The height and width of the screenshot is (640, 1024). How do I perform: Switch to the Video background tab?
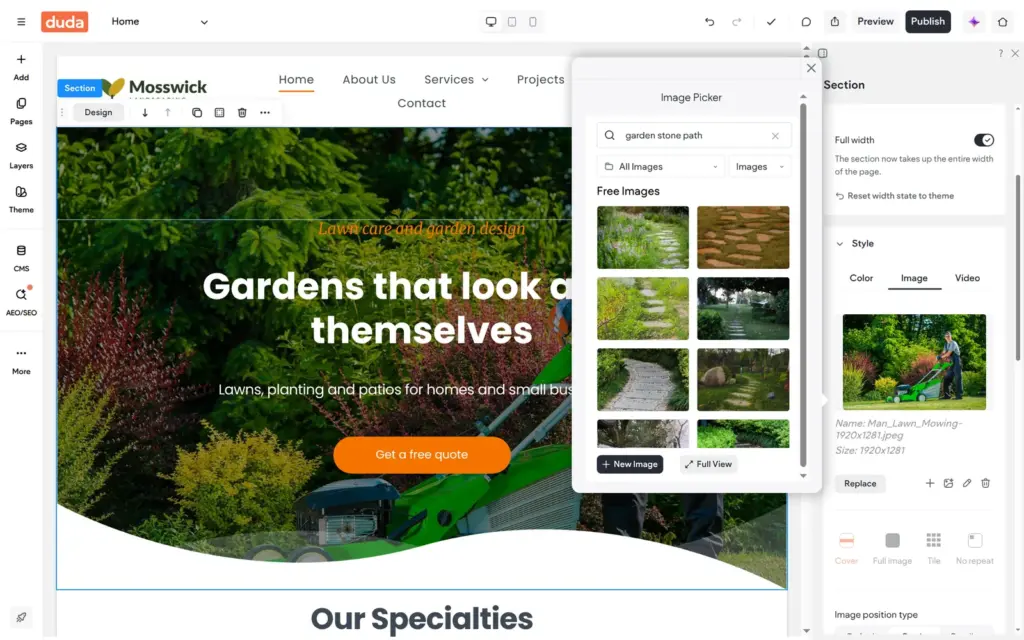[967, 278]
